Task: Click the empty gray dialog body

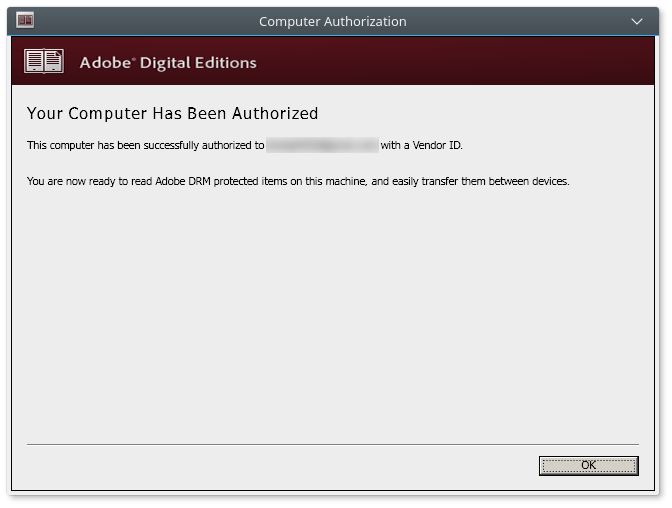Action: pos(330,320)
